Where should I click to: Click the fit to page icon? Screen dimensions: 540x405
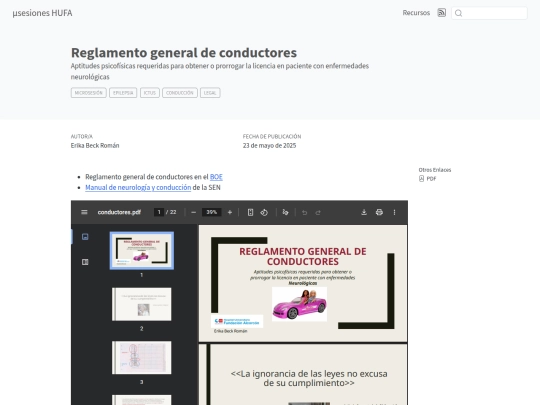point(250,212)
